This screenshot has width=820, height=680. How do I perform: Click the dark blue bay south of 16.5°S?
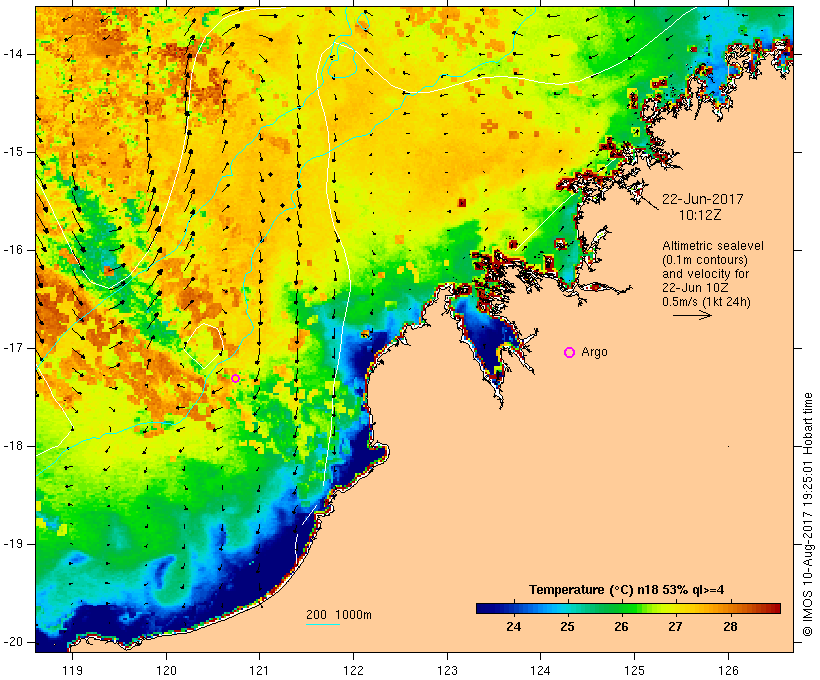pos(486,335)
